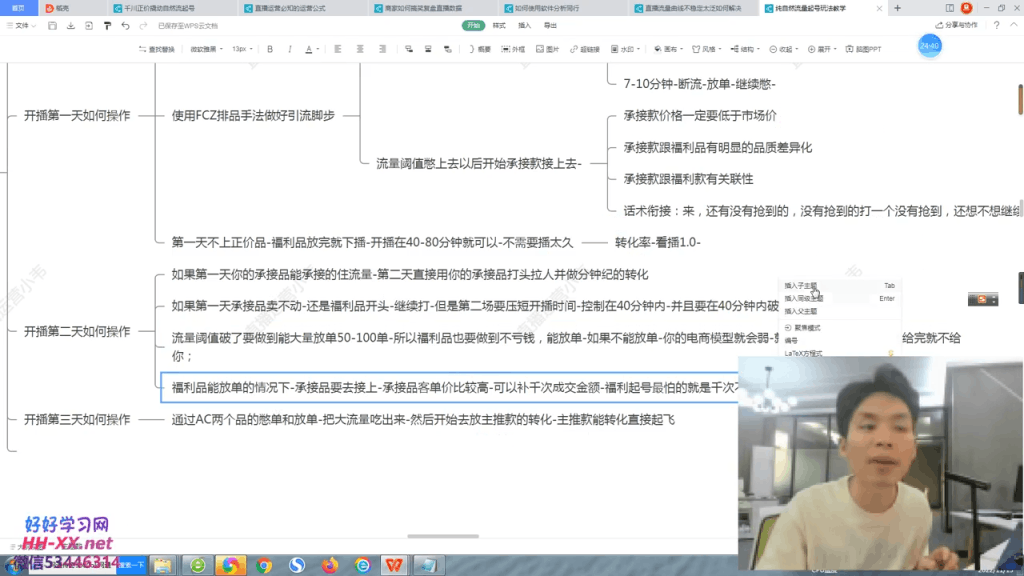Open the 风格 style dropdown
This screenshot has height=576, width=1024.
point(707,49)
